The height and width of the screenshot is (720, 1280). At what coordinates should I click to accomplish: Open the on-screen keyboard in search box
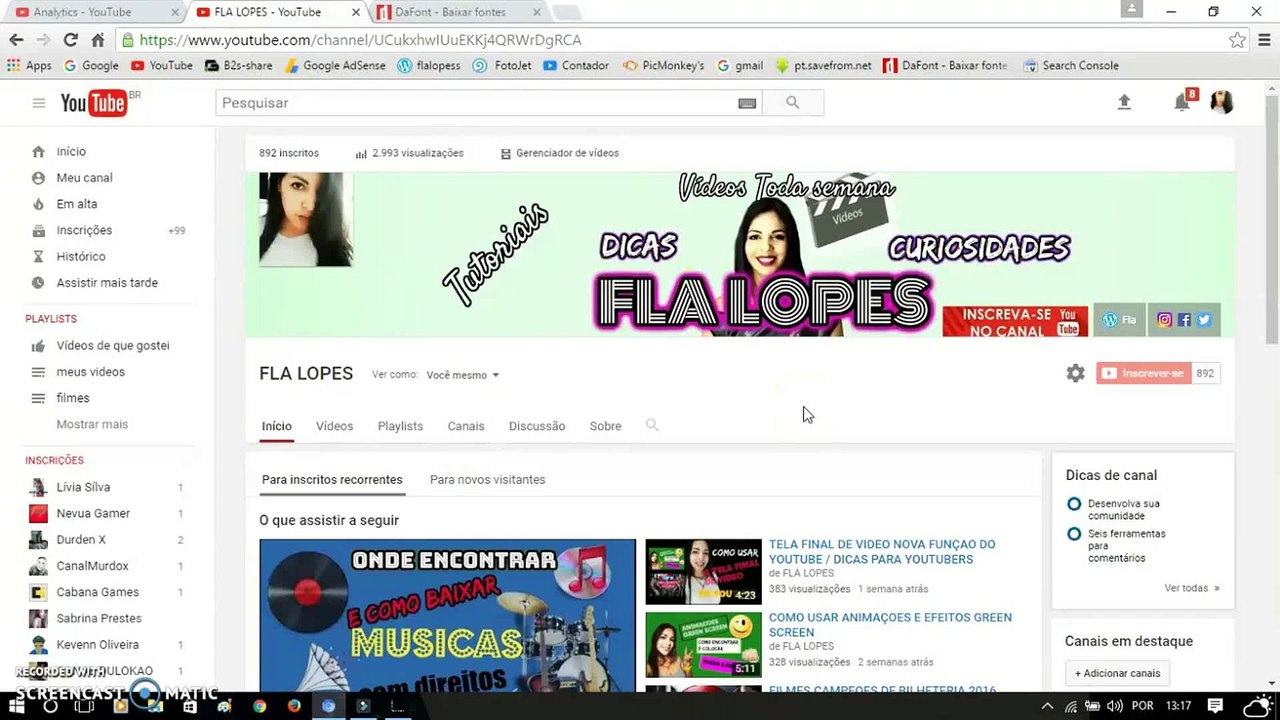click(747, 103)
